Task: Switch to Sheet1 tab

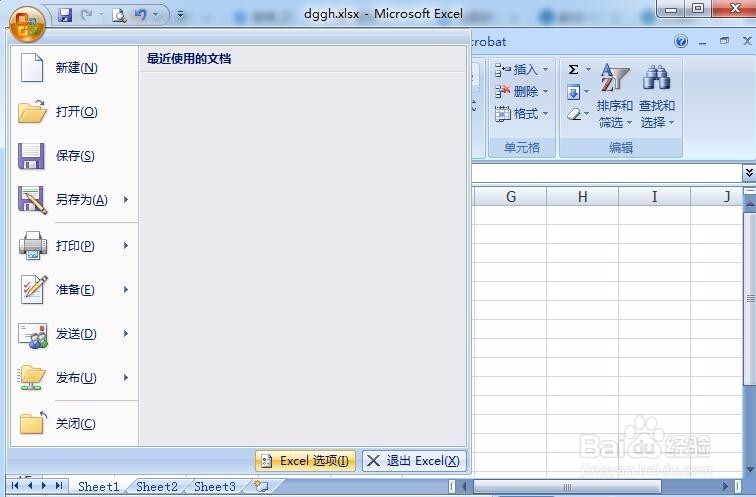Action: 98,486
